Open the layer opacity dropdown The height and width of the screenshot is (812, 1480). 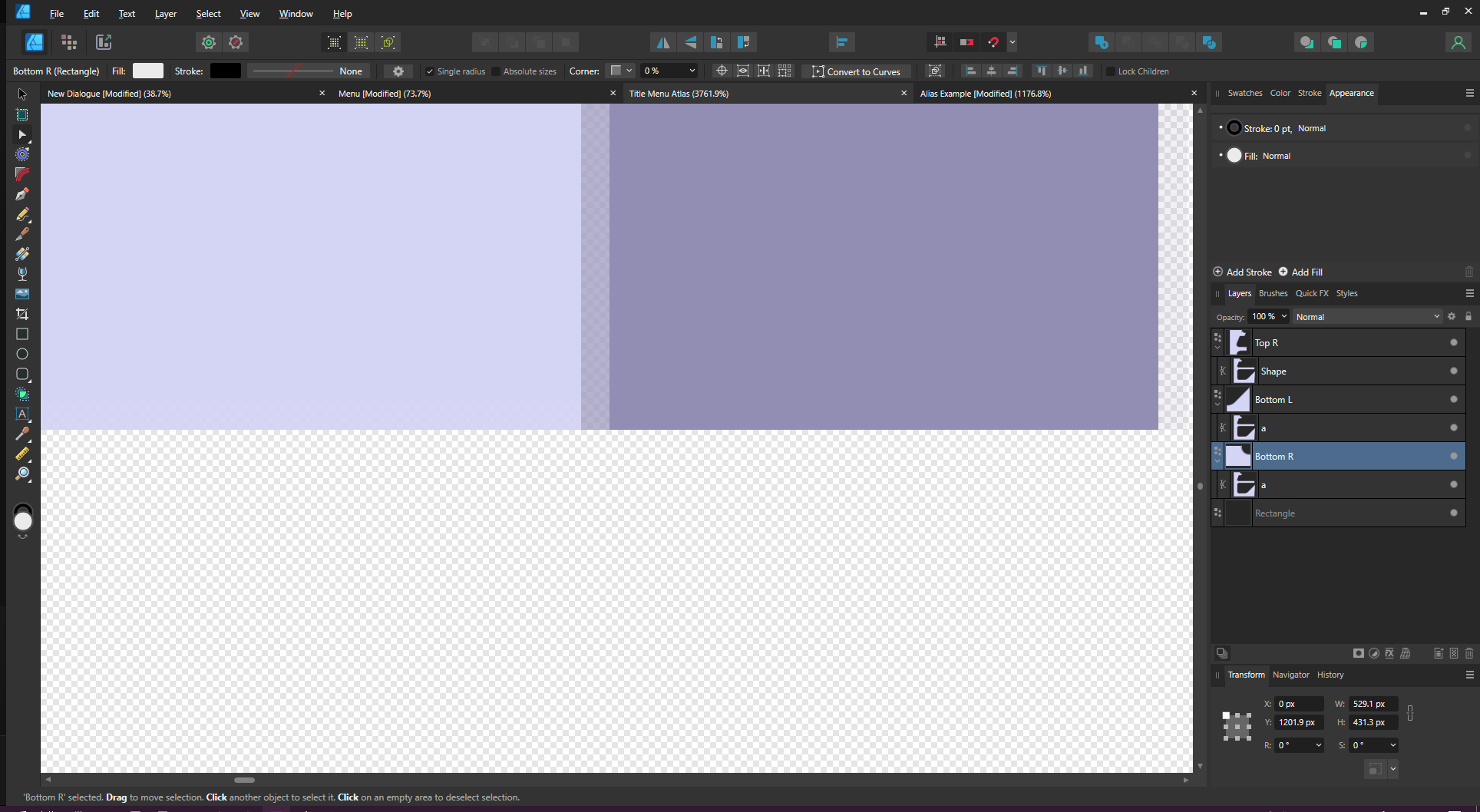(1284, 316)
